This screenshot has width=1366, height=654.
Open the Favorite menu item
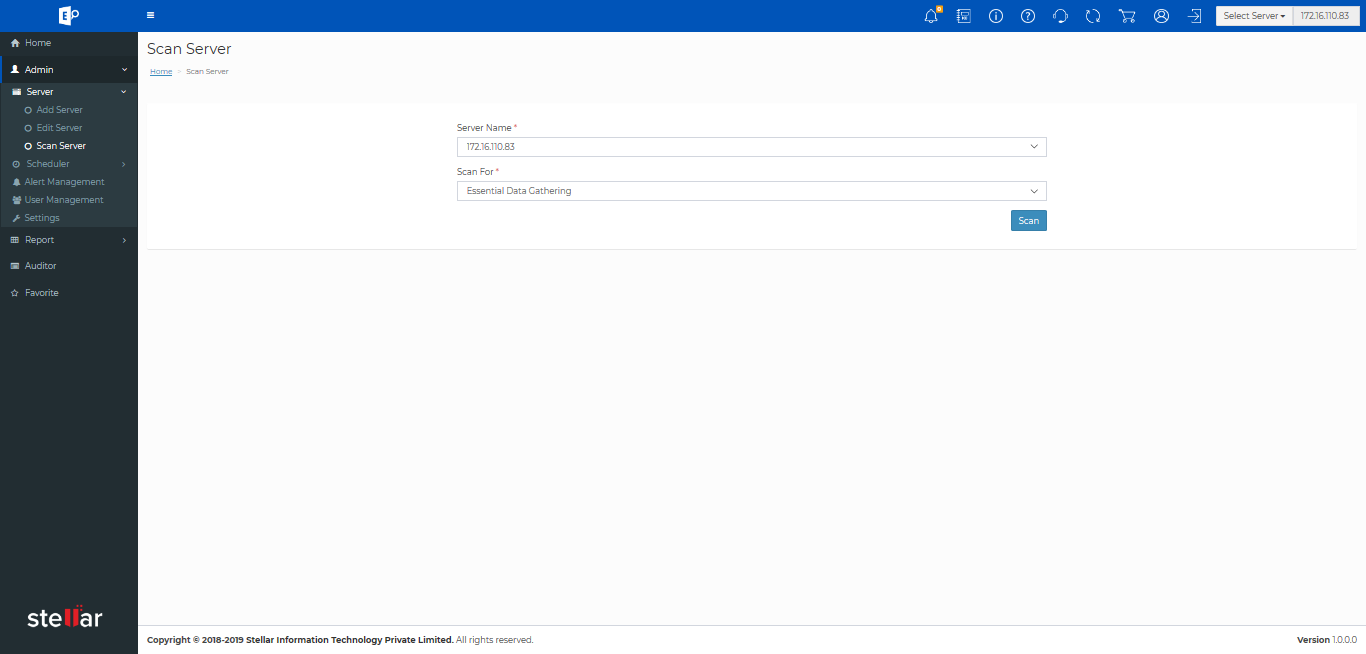click(x=41, y=293)
